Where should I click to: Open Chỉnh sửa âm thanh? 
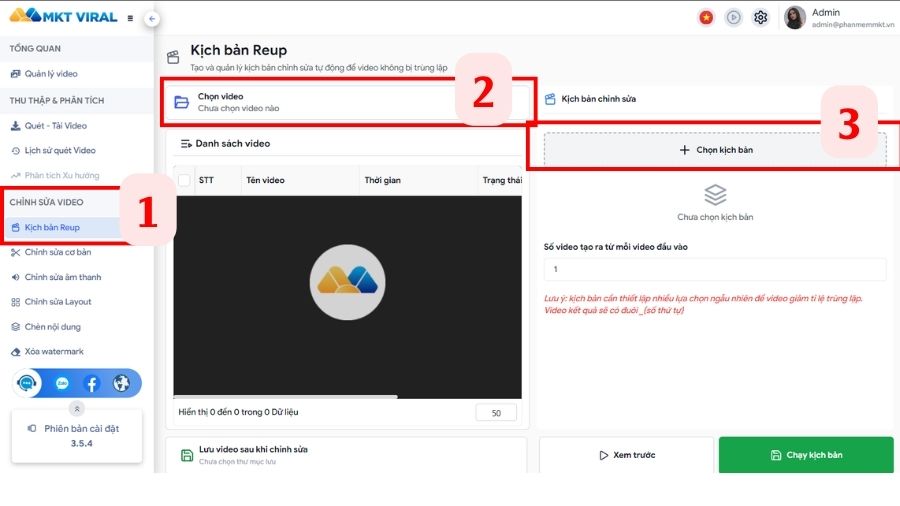click(x=56, y=277)
